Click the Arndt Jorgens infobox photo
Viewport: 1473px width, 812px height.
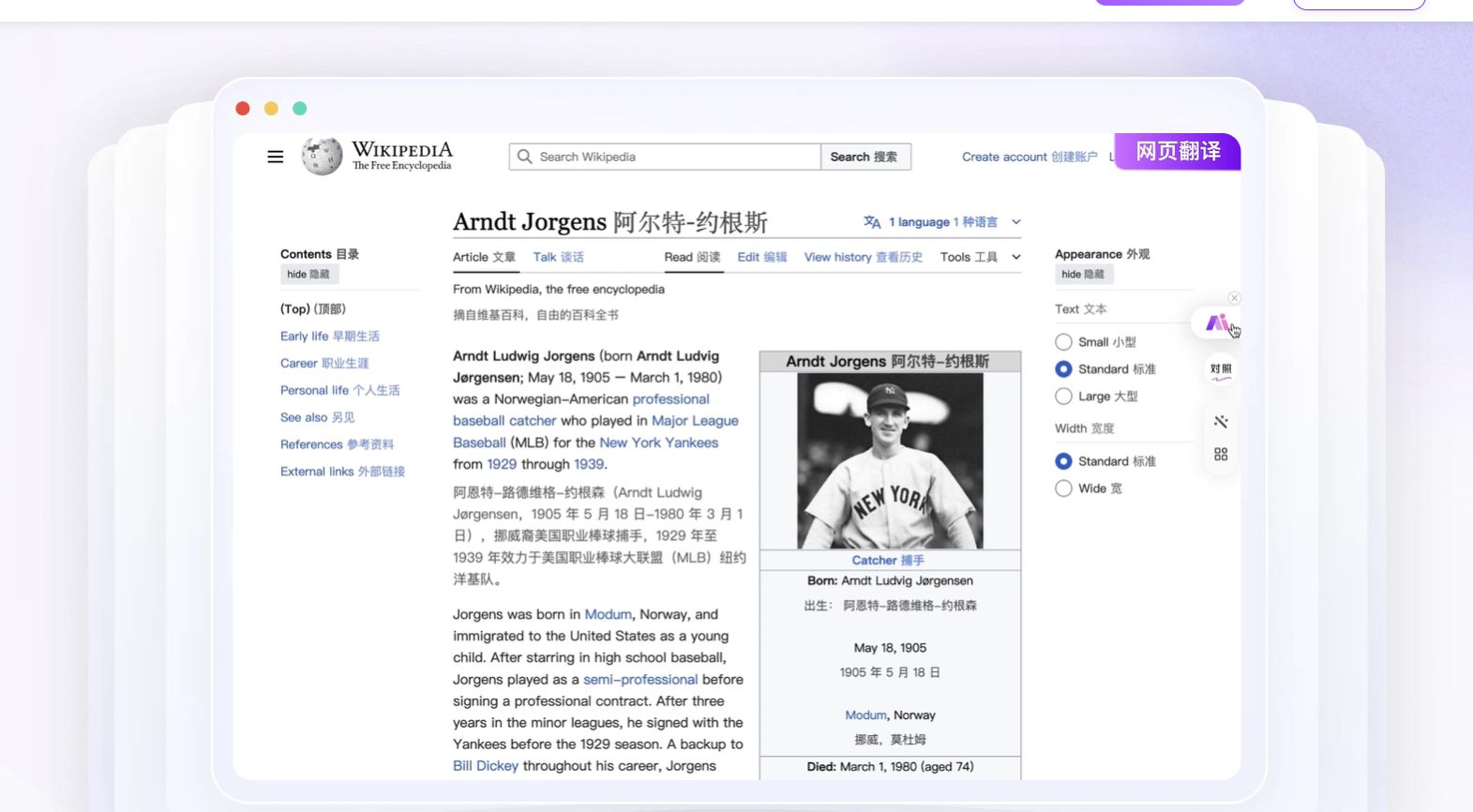tap(890, 461)
